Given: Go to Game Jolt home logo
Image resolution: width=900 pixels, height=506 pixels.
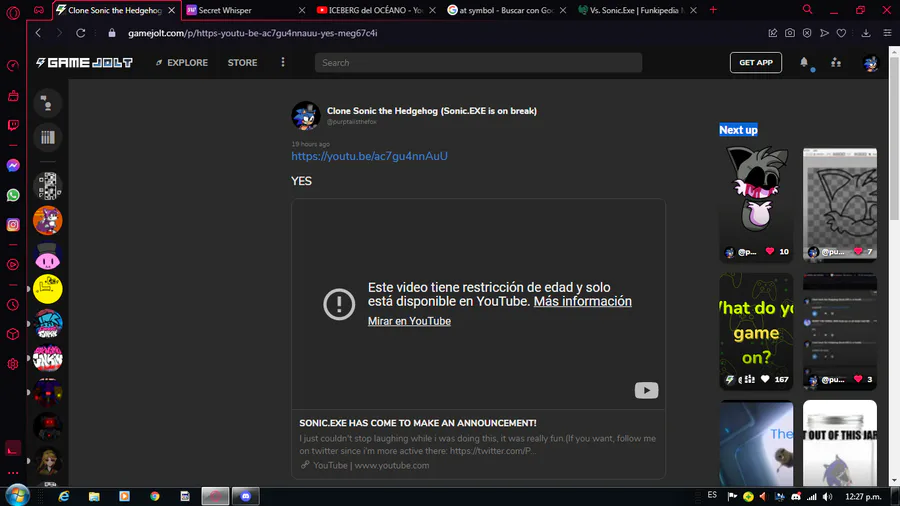Looking at the screenshot, I should (x=84, y=63).
